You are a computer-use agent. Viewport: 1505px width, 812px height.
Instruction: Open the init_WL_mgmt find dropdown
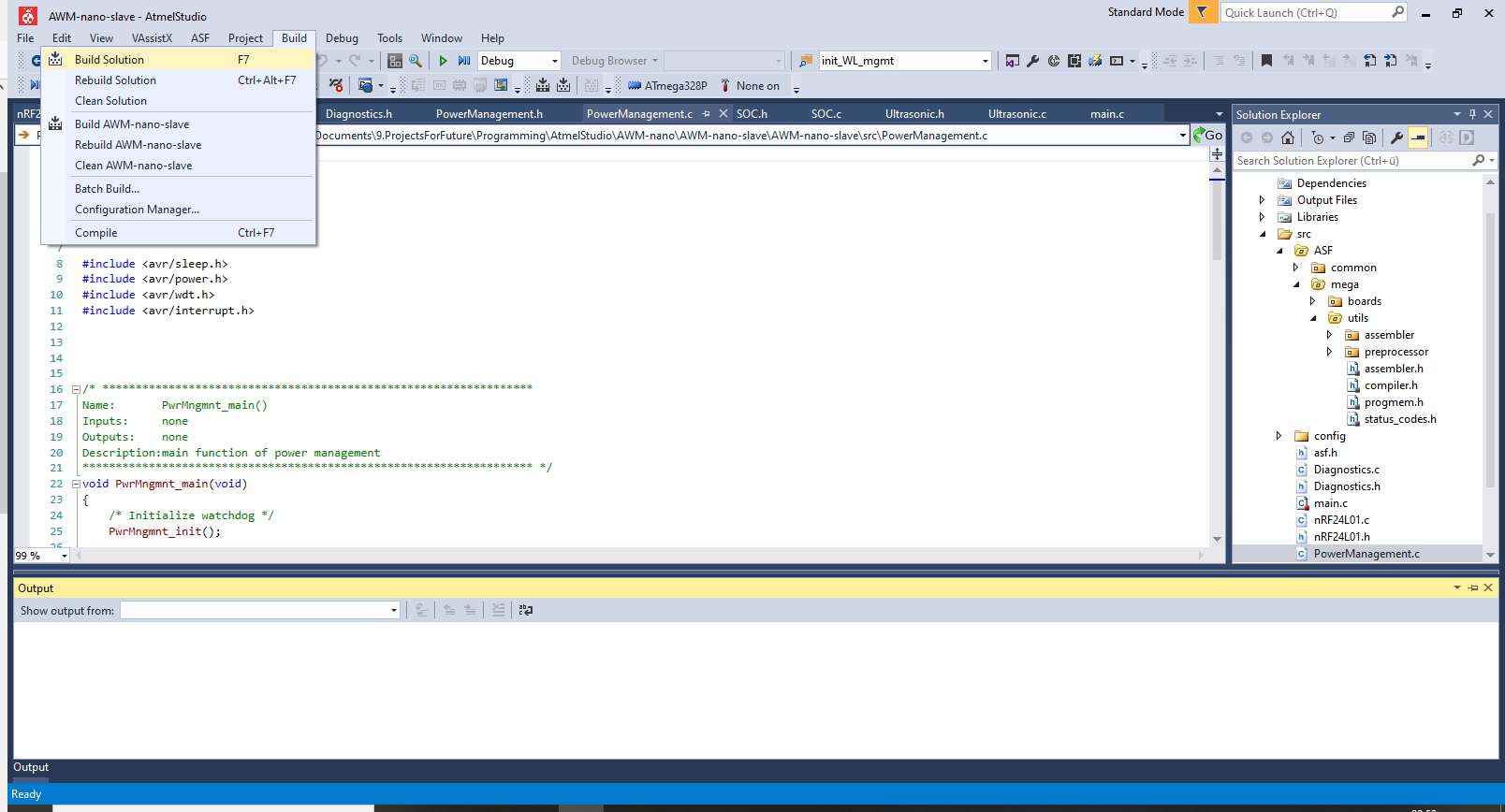pos(986,61)
